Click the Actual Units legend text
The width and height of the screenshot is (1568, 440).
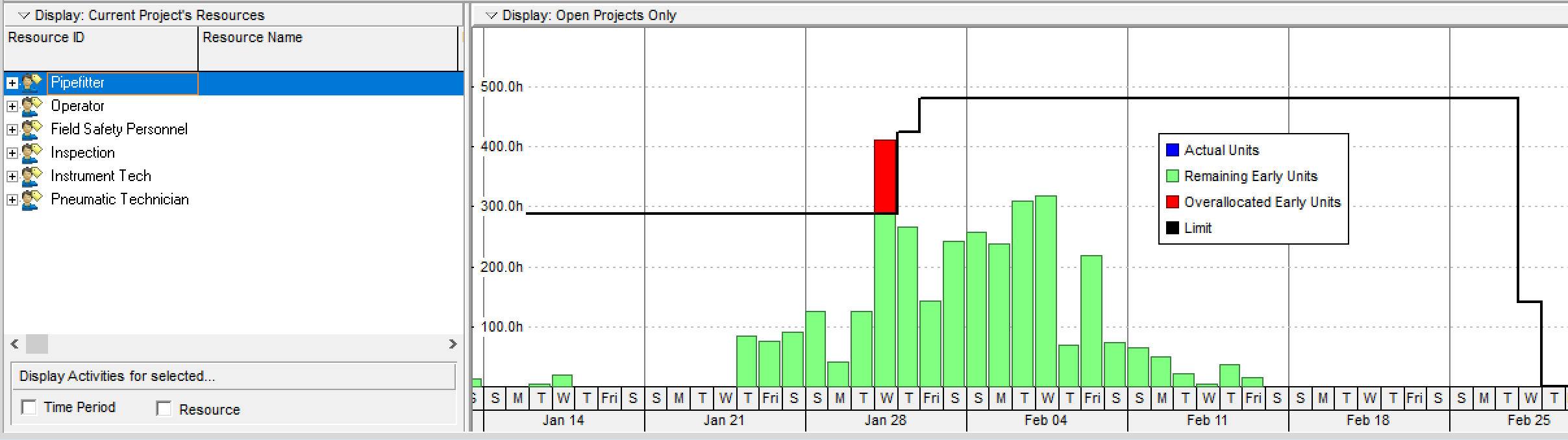click(1221, 150)
